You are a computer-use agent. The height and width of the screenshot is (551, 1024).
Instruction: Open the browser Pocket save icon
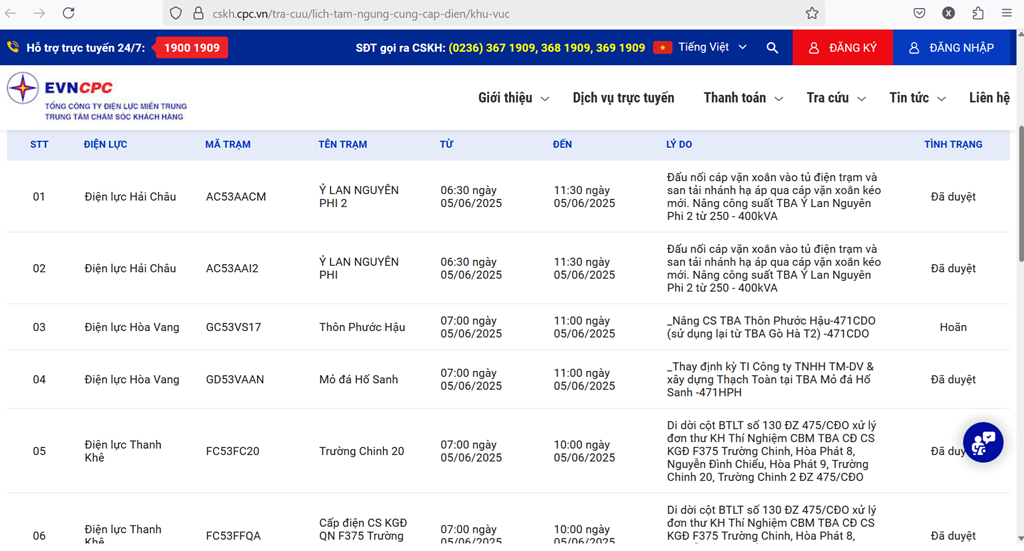click(918, 13)
